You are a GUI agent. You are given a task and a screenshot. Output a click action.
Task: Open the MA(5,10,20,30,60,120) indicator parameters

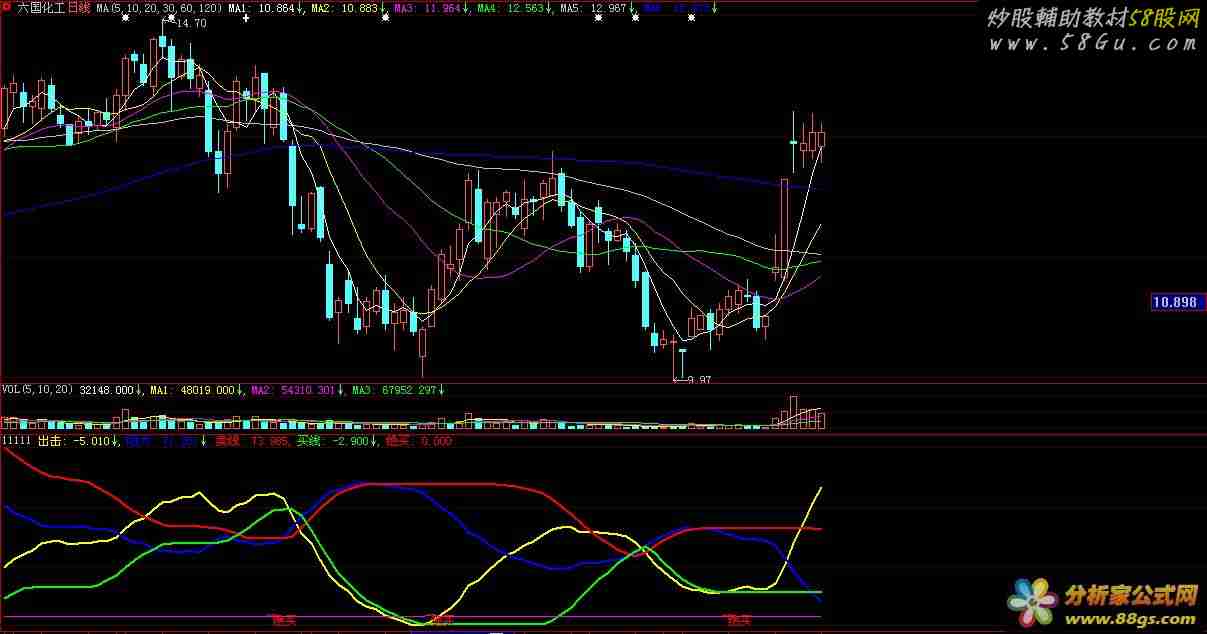click(x=160, y=8)
